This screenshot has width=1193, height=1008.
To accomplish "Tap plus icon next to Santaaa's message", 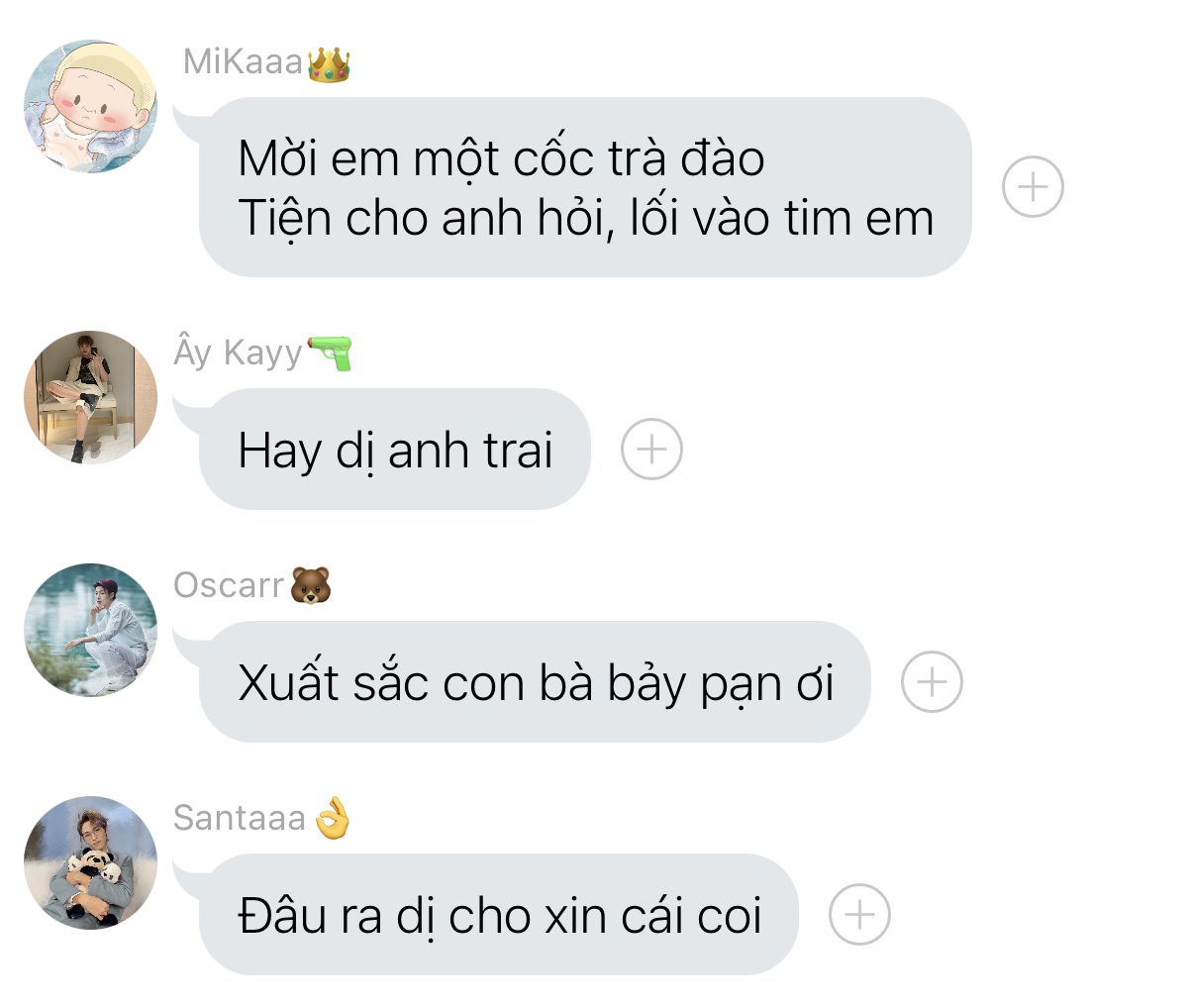I will [x=859, y=915].
